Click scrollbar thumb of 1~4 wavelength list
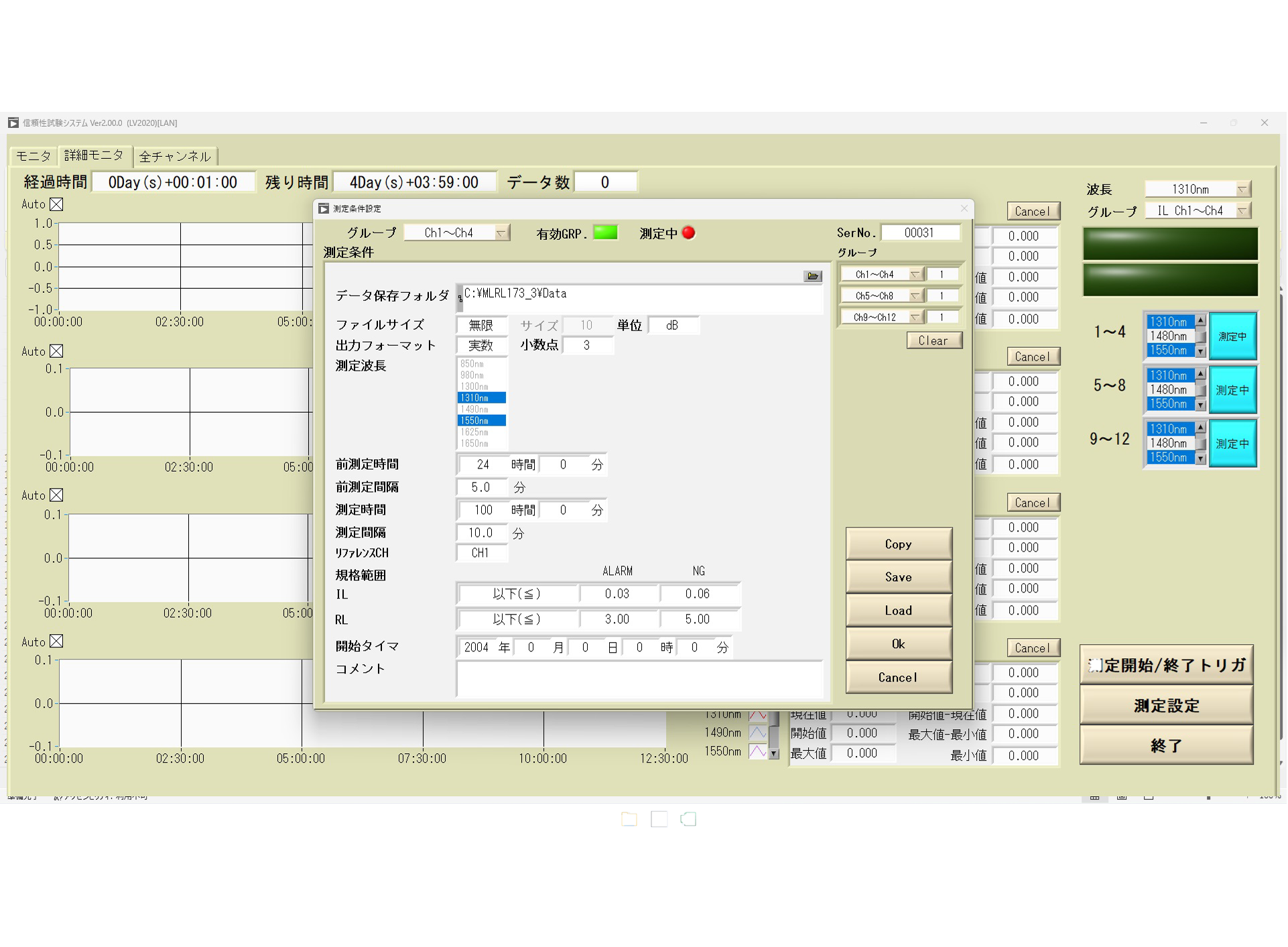Image resolution: width=1288 pixels, height=947 pixels. pyautogui.click(x=1201, y=336)
